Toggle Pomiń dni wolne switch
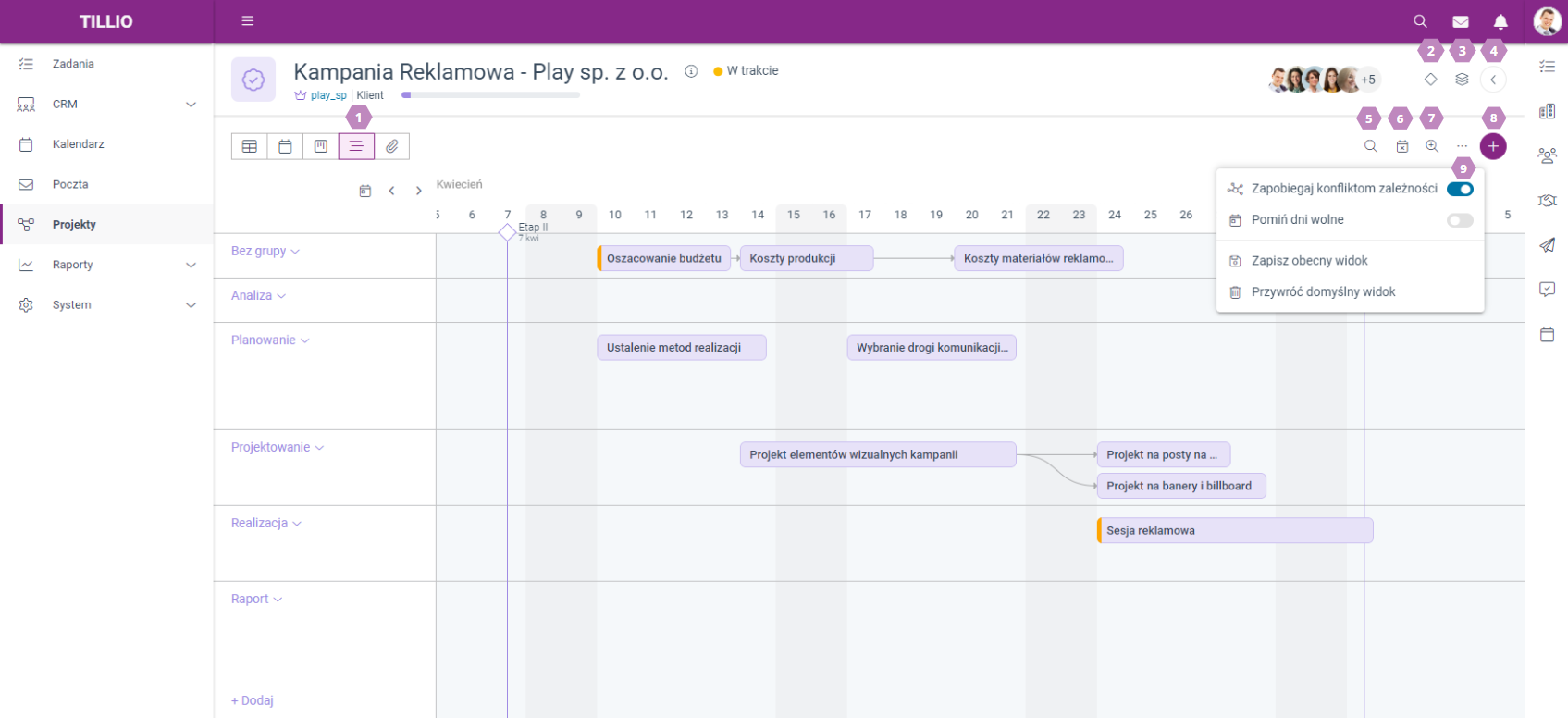This screenshot has height=718, width=1568. (x=1460, y=220)
